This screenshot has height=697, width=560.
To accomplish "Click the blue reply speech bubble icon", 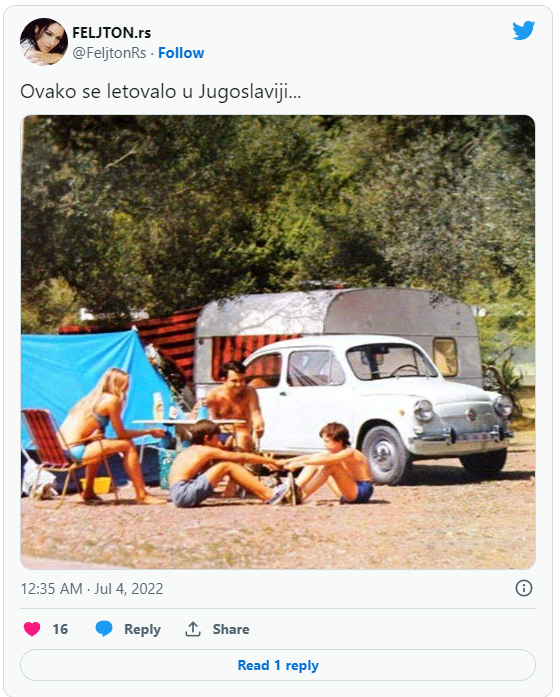I will click(x=104, y=629).
